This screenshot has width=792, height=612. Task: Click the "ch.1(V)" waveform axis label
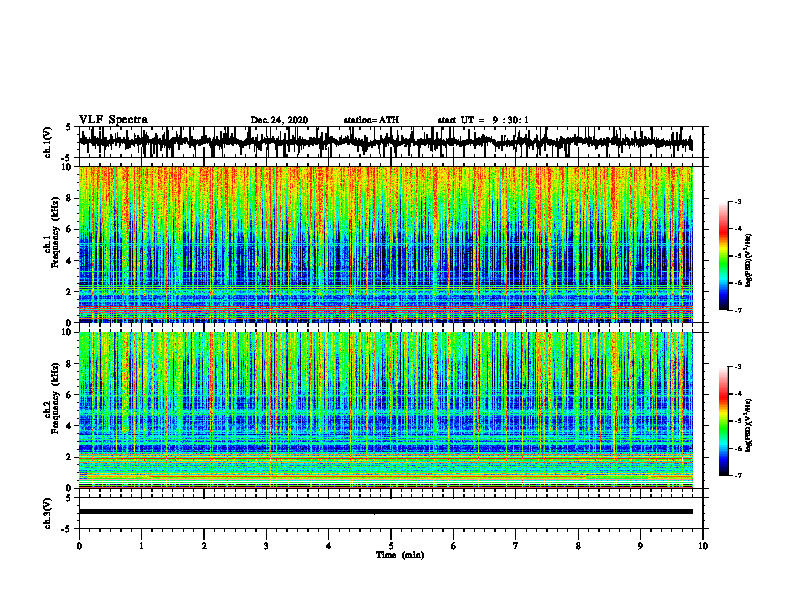pos(48,142)
